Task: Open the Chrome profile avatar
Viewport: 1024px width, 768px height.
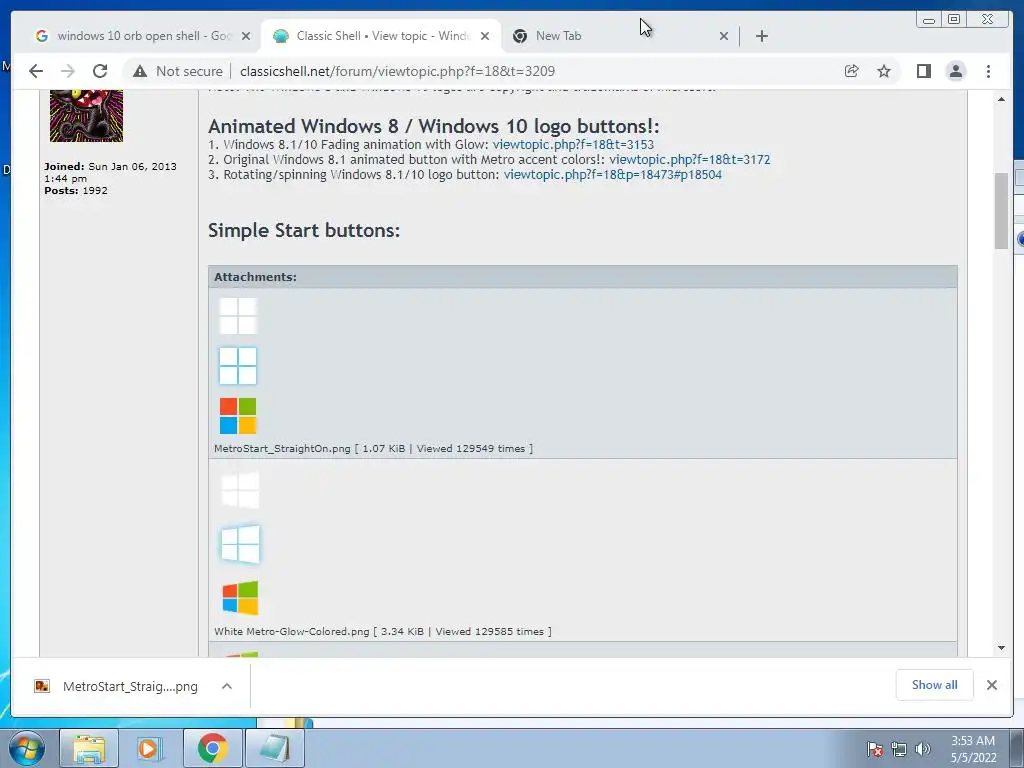Action: click(955, 71)
